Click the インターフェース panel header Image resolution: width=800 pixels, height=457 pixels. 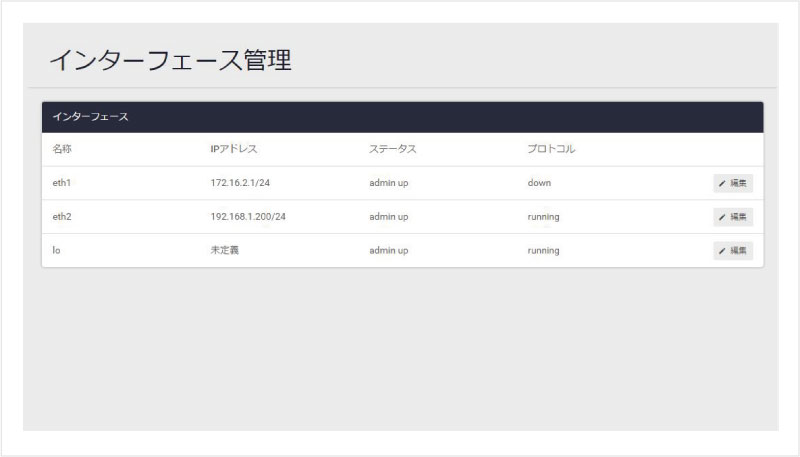pos(403,117)
